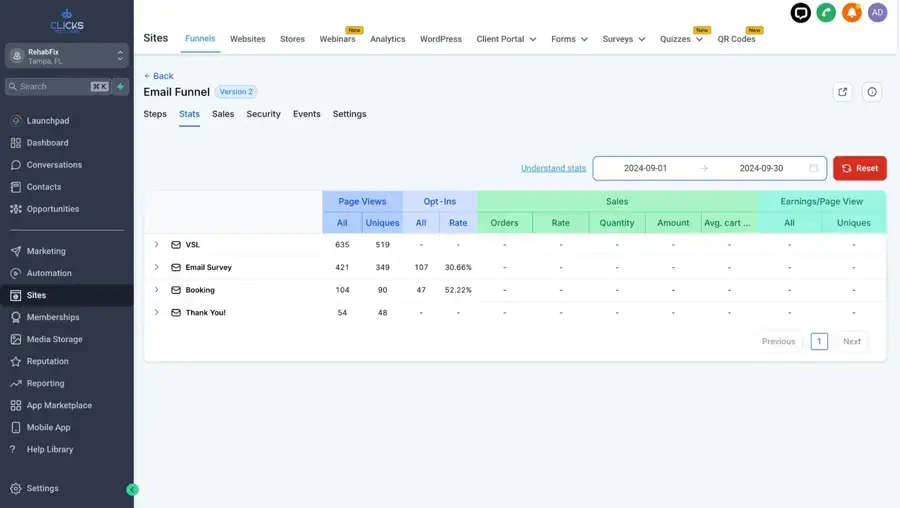This screenshot has height=508, width=900.
Task: Expand the Booking row chevron
Action: 156,290
